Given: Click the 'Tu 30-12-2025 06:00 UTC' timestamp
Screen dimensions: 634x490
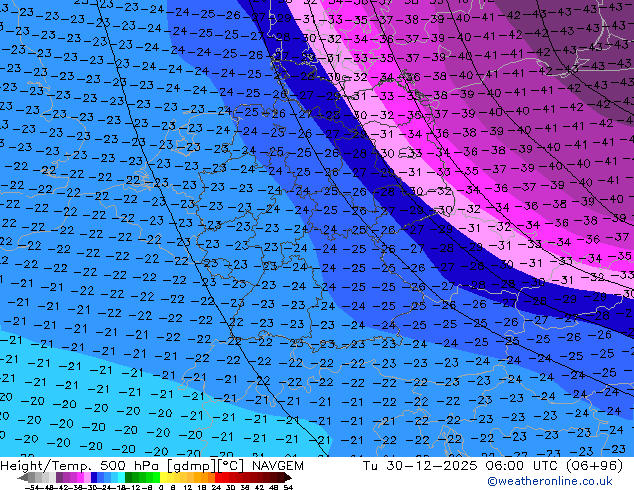Looking at the screenshot, I should tap(462, 466).
